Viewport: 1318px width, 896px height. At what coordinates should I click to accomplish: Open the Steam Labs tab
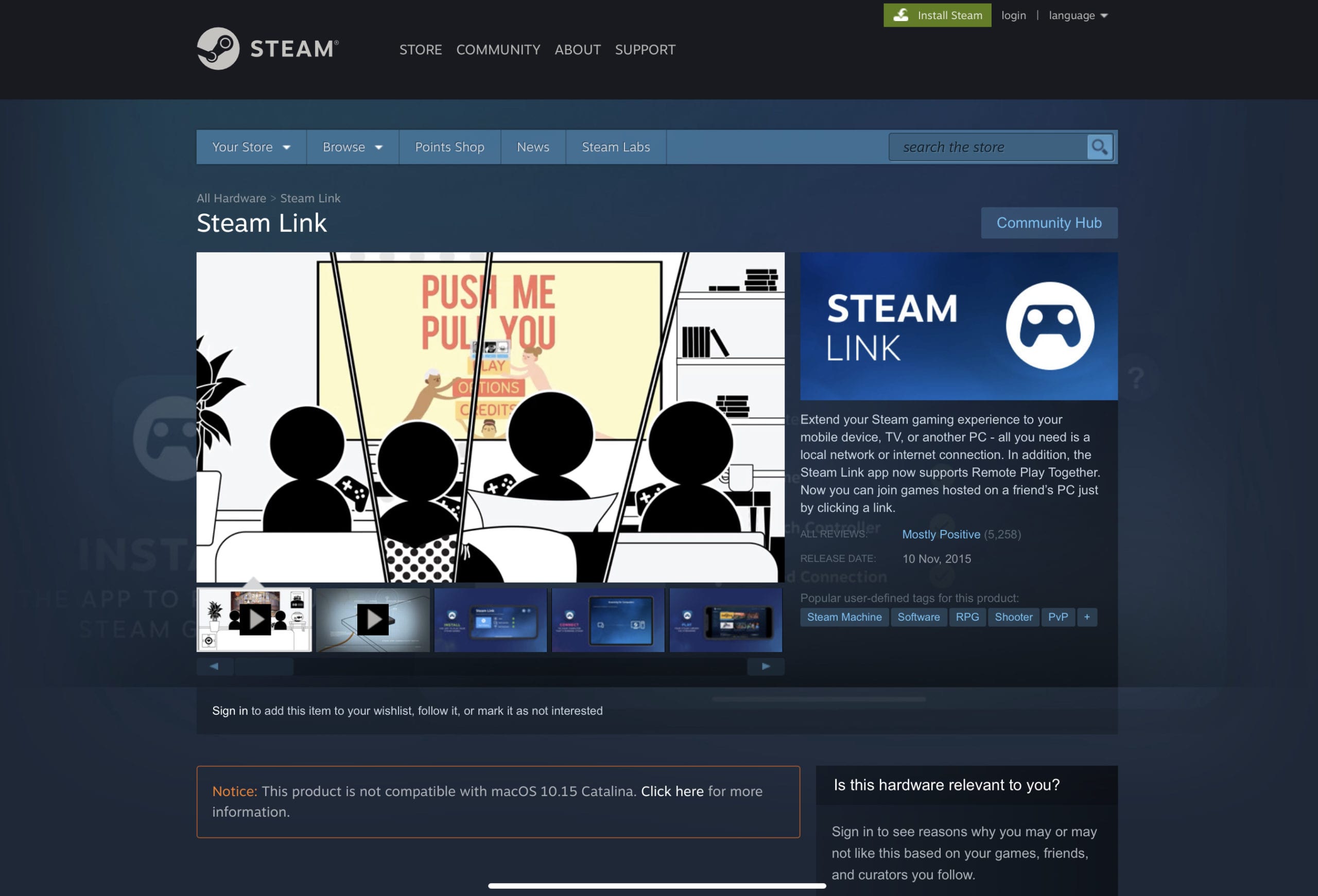click(615, 147)
